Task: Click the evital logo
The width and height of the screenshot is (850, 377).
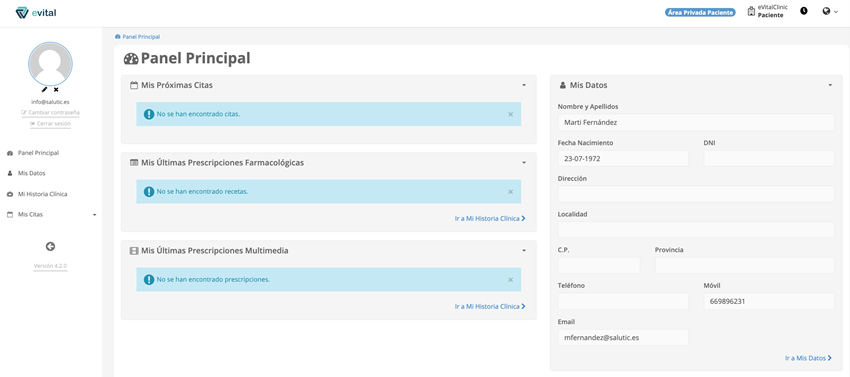Action: pos(36,12)
